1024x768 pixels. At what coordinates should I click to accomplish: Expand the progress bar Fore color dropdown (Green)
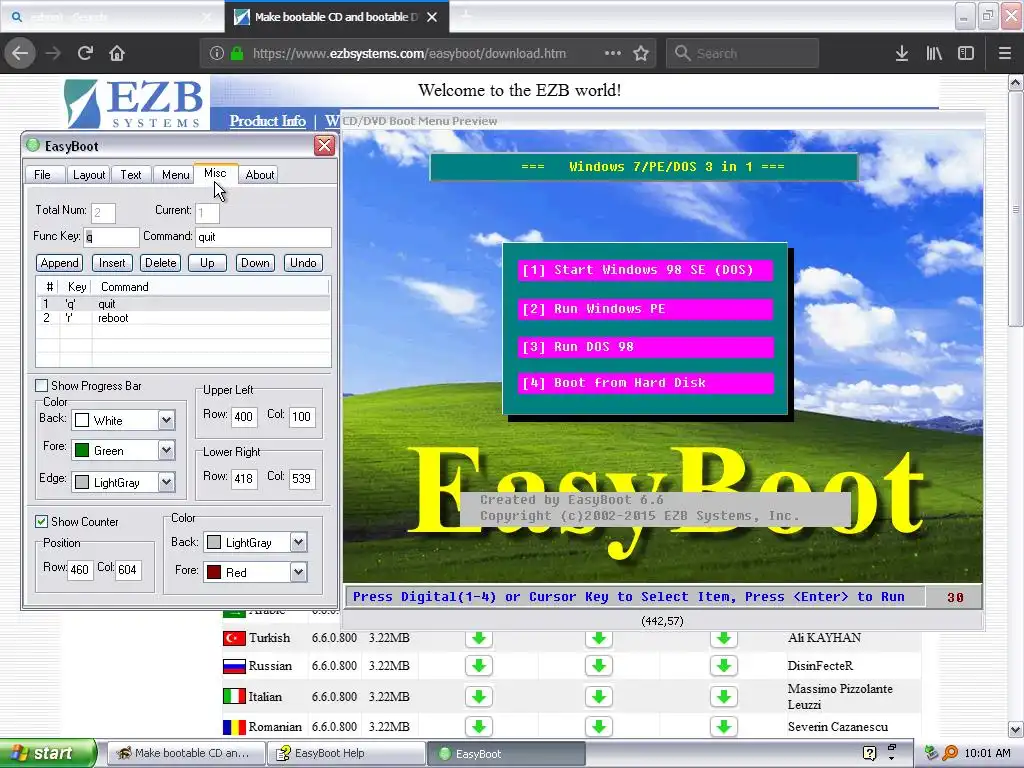point(167,450)
